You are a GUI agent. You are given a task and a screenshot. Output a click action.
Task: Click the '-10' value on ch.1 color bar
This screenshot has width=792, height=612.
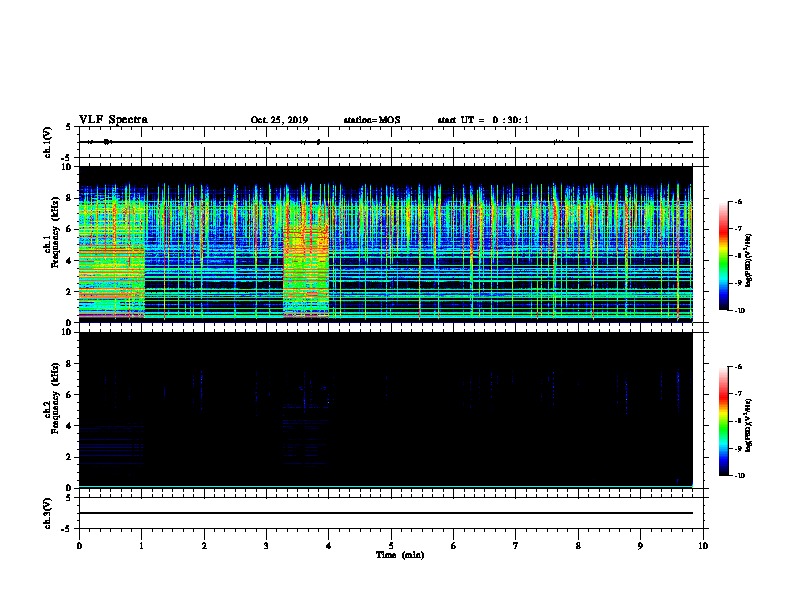[739, 311]
